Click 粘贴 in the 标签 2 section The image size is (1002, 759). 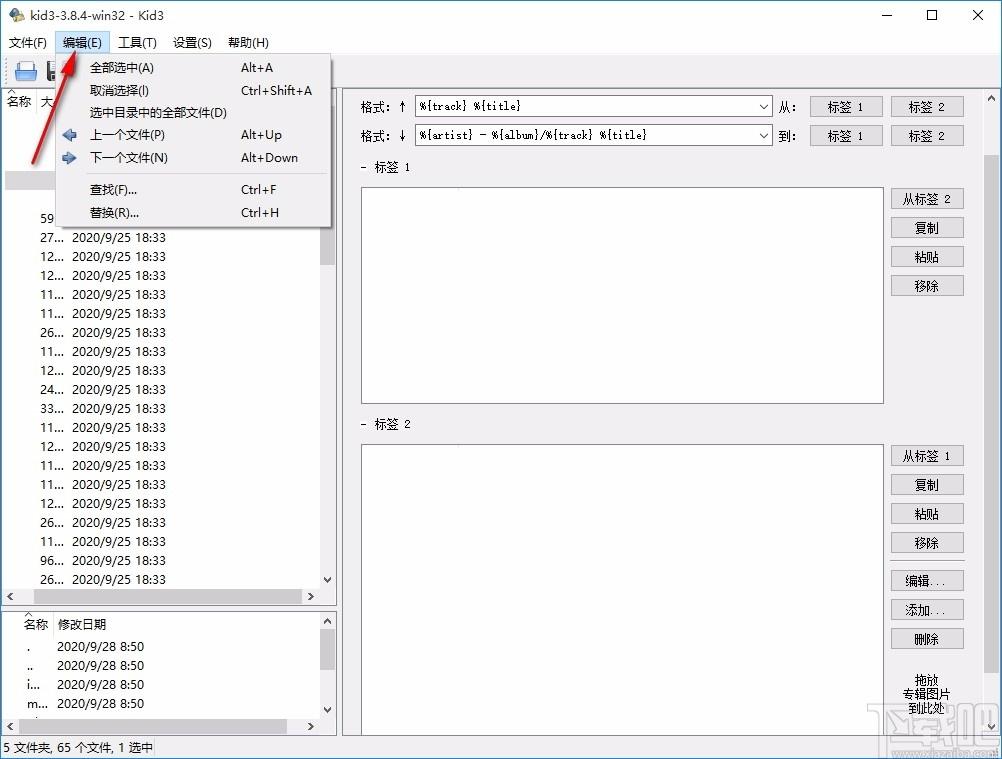pos(927,514)
